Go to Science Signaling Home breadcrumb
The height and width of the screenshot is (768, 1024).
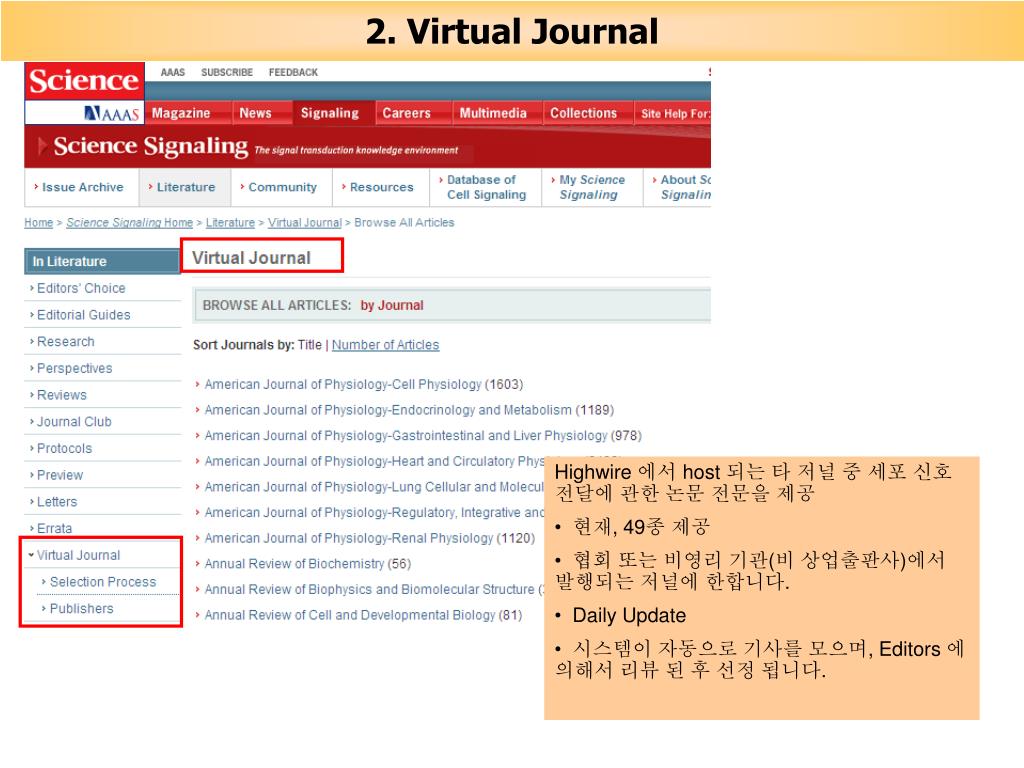pyautogui.click(x=129, y=223)
